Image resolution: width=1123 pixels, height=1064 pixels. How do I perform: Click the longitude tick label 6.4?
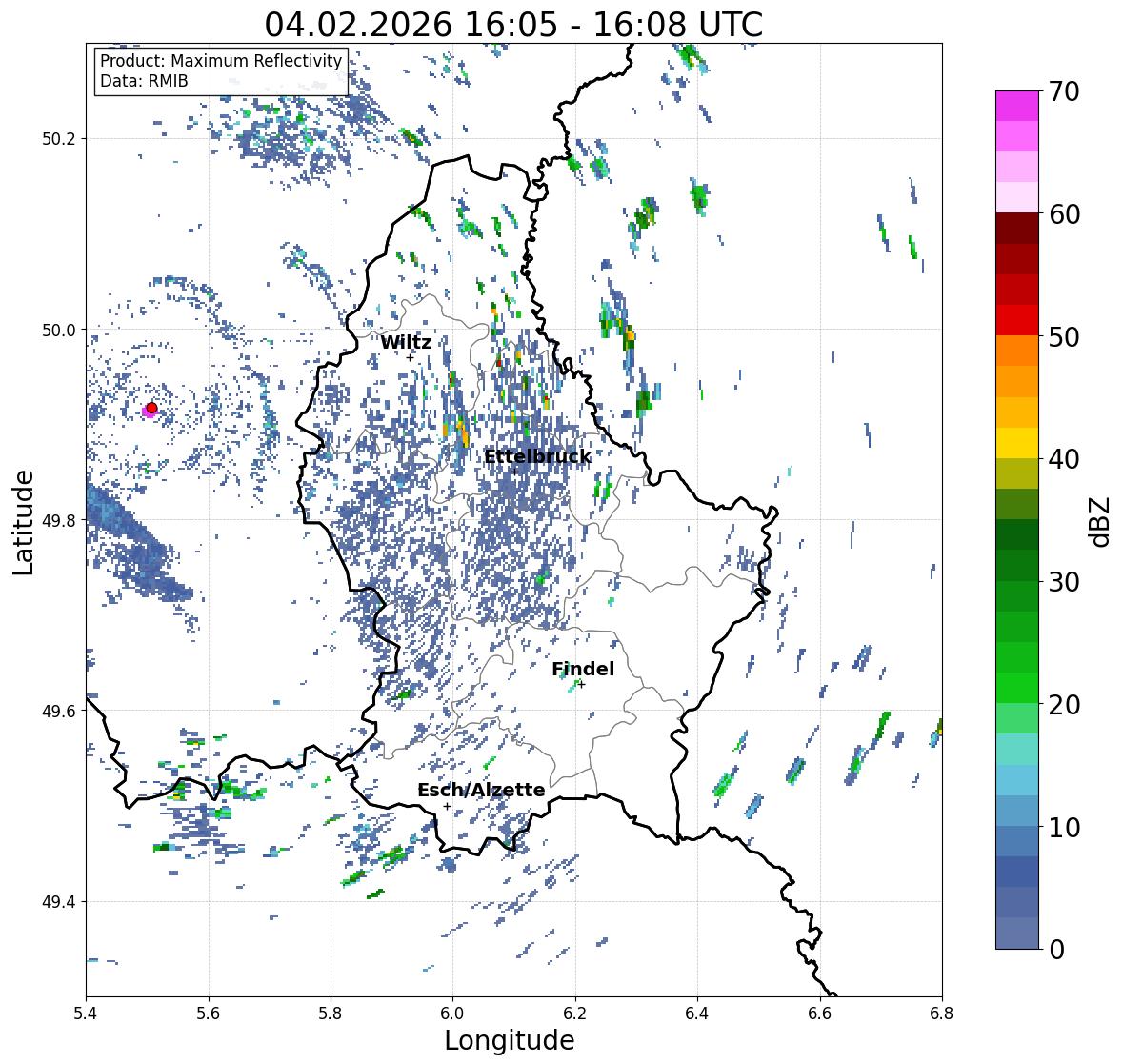click(x=697, y=1013)
